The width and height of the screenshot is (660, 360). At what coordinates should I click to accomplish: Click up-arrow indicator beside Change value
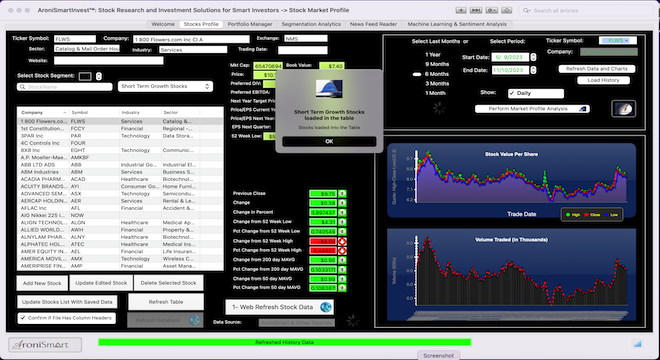[x=342, y=203]
